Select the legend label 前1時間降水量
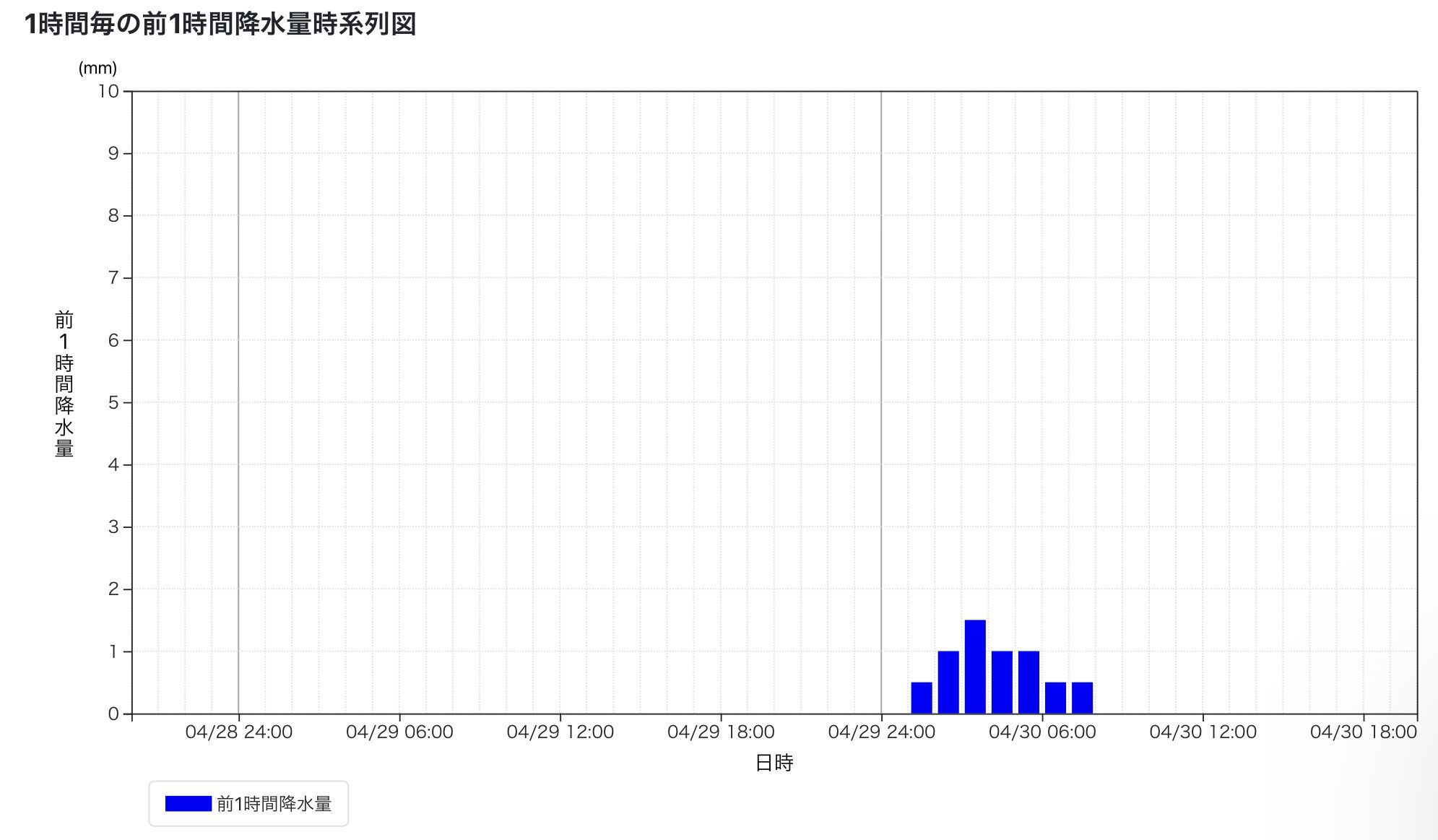This screenshot has height=840, width=1438. pos(274,804)
